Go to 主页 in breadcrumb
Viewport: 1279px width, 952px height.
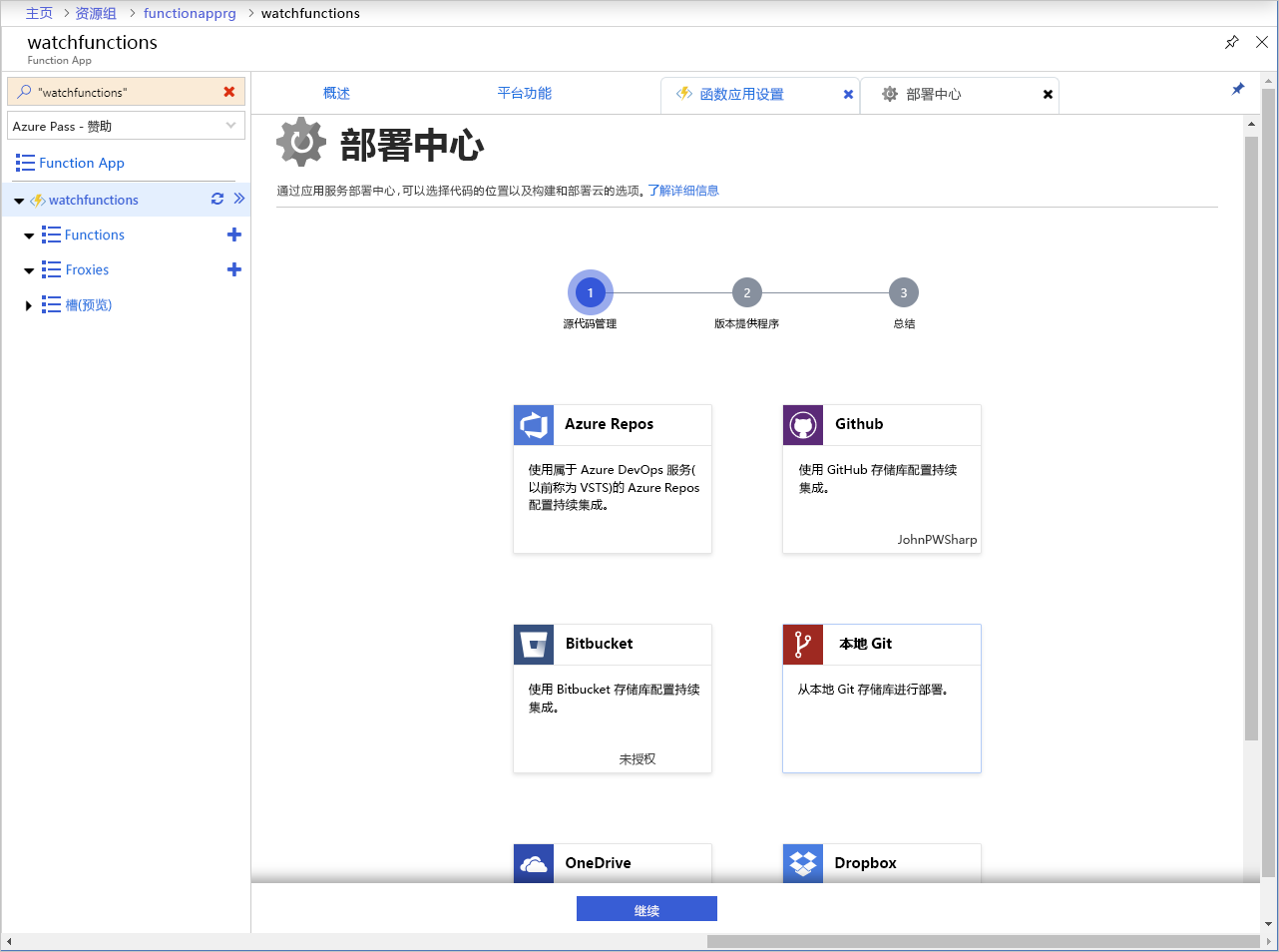coord(39,13)
